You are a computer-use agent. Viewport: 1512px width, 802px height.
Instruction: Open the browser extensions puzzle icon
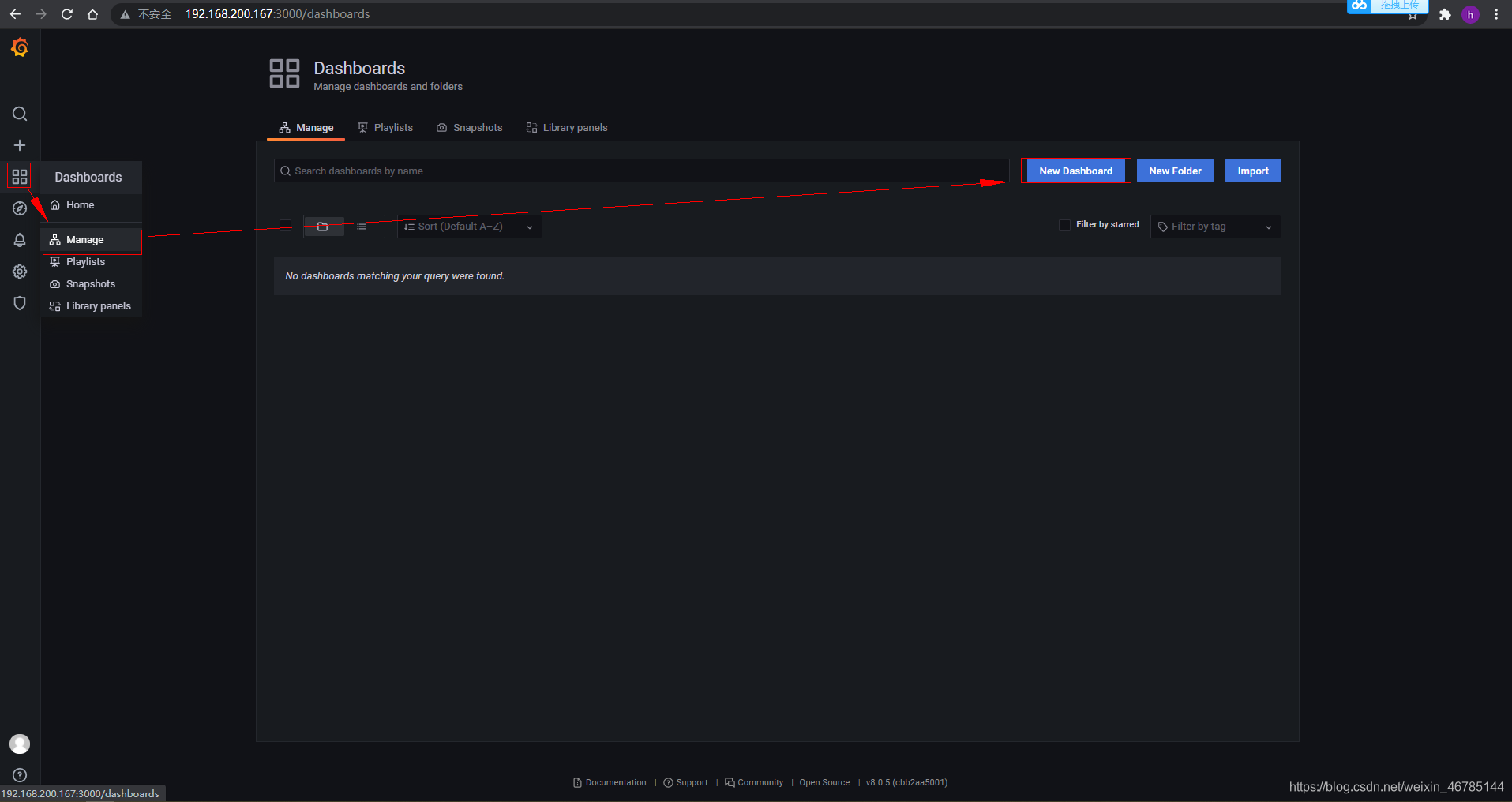1445,14
